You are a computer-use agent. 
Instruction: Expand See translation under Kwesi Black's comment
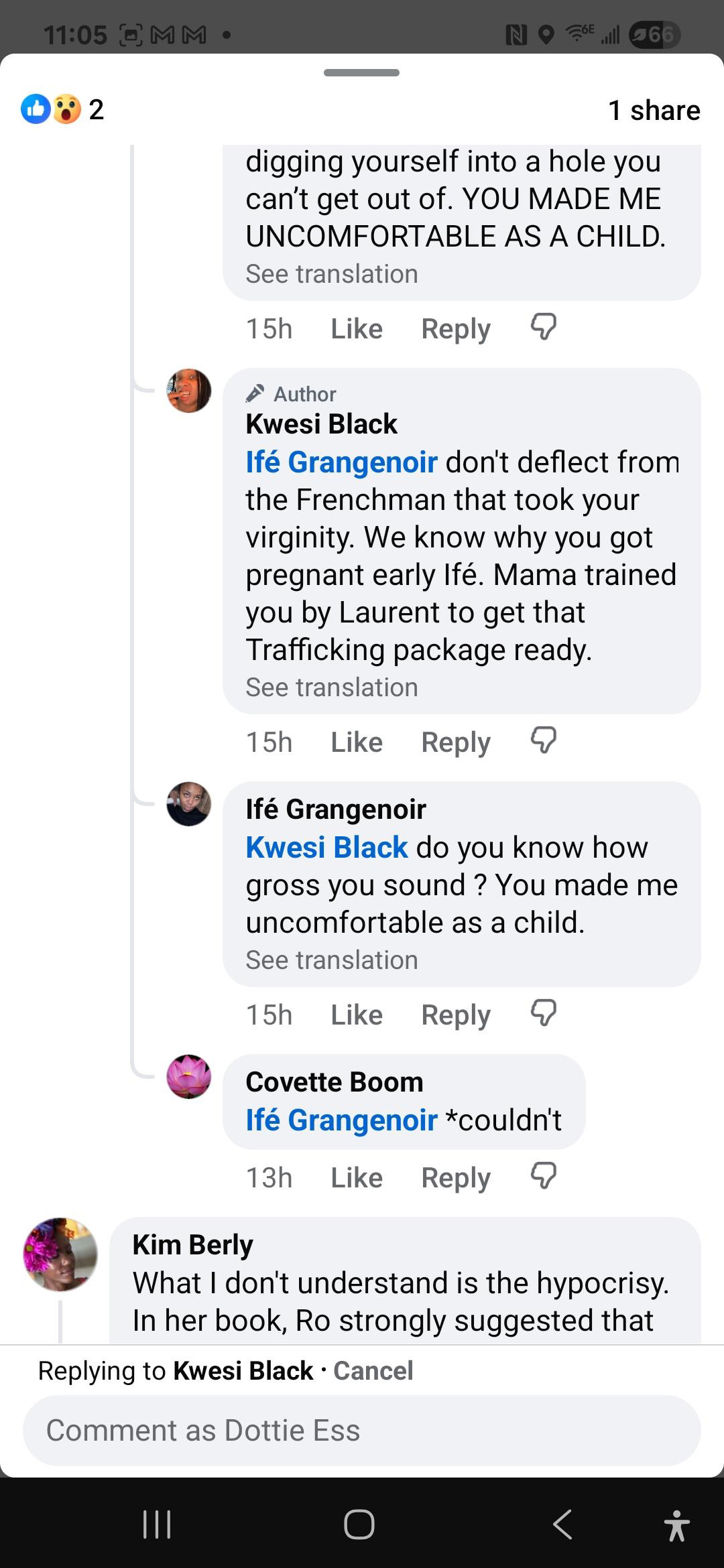point(332,687)
